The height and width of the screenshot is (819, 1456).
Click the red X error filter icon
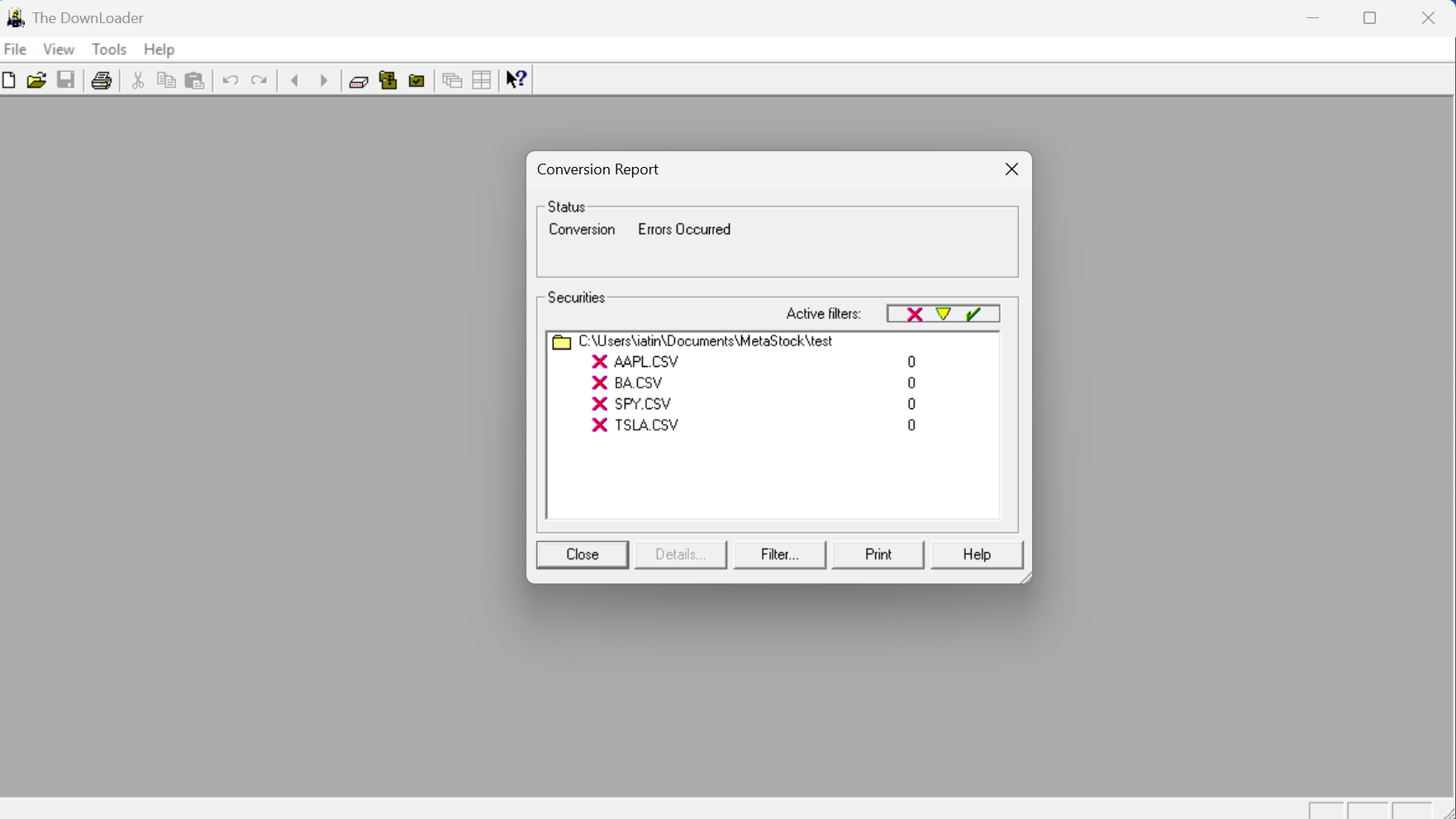point(914,314)
